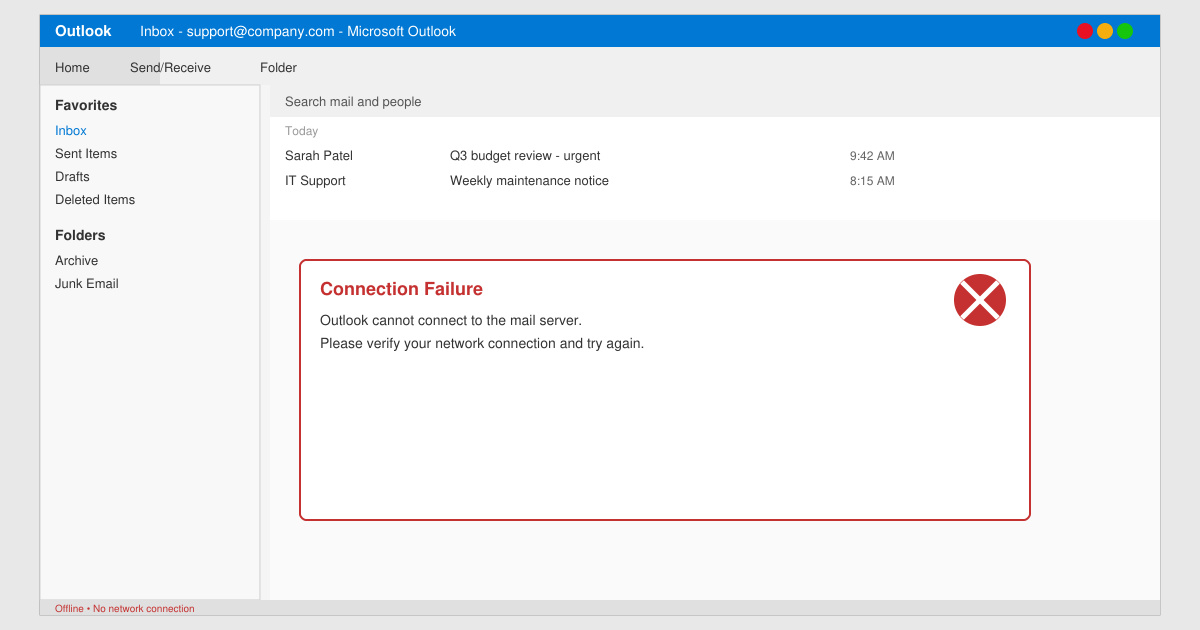
Task: Select the Q3 budget review - urgent subject
Action: click(x=525, y=156)
